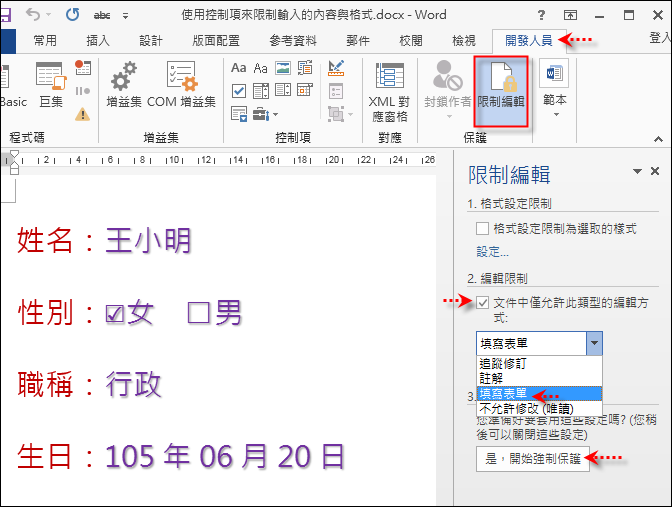
Task: Insert Date Picker content control icon
Action: tap(305, 90)
